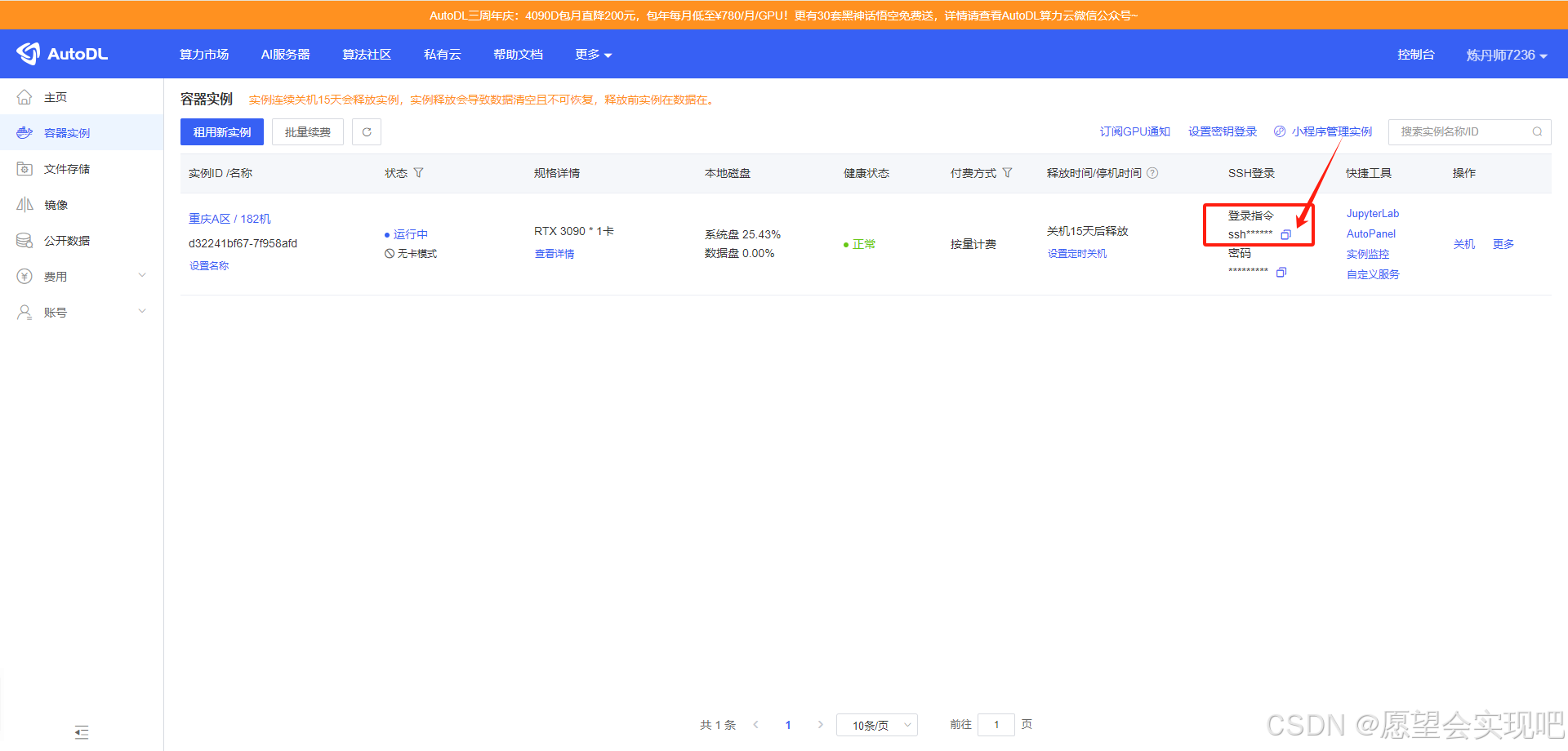The width and height of the screenshot is (1568, 751).
Task: Click the 按量计费 cell
Action: pyautogui.click(x=973, y=244)
